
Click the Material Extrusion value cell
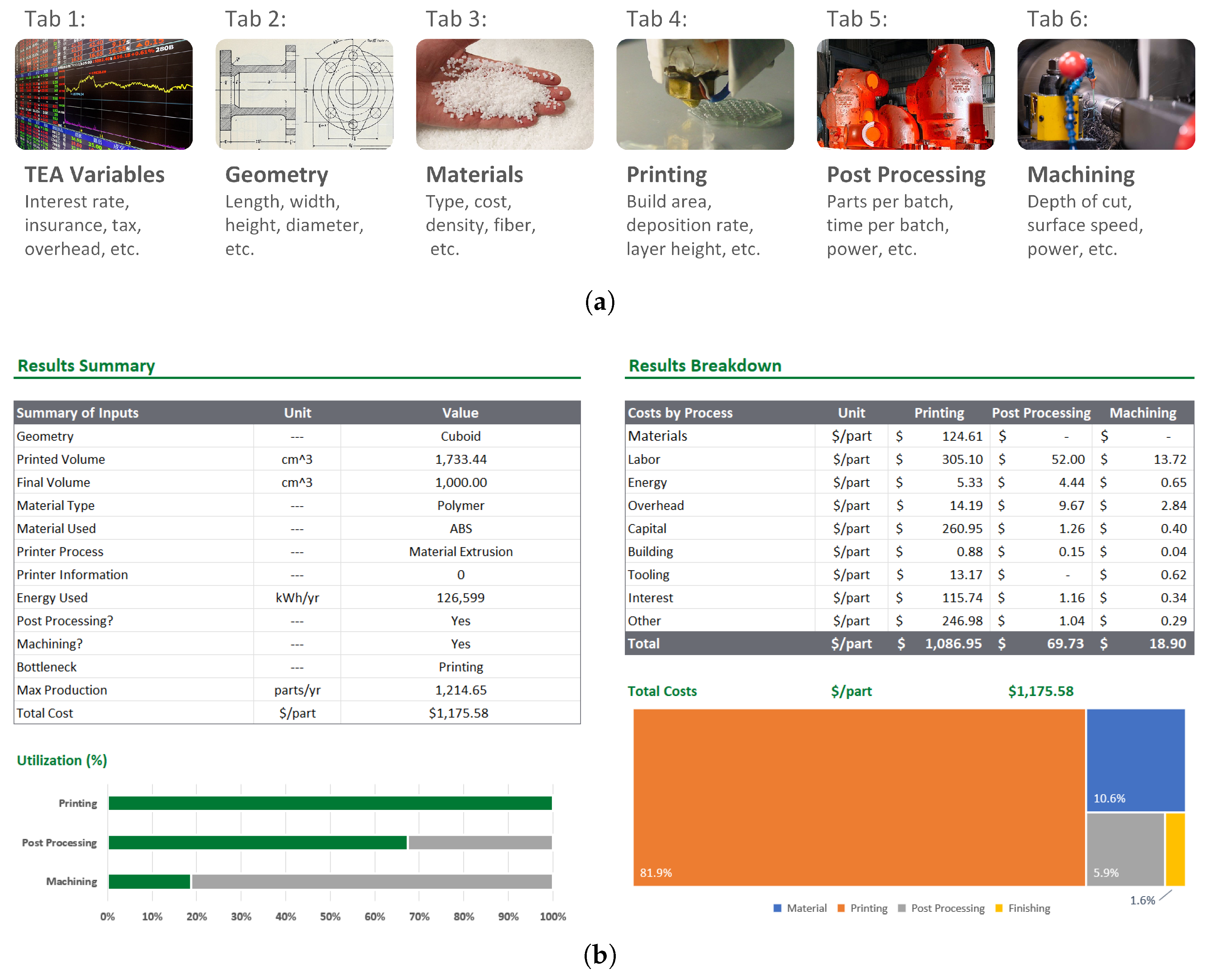[460, 552]
